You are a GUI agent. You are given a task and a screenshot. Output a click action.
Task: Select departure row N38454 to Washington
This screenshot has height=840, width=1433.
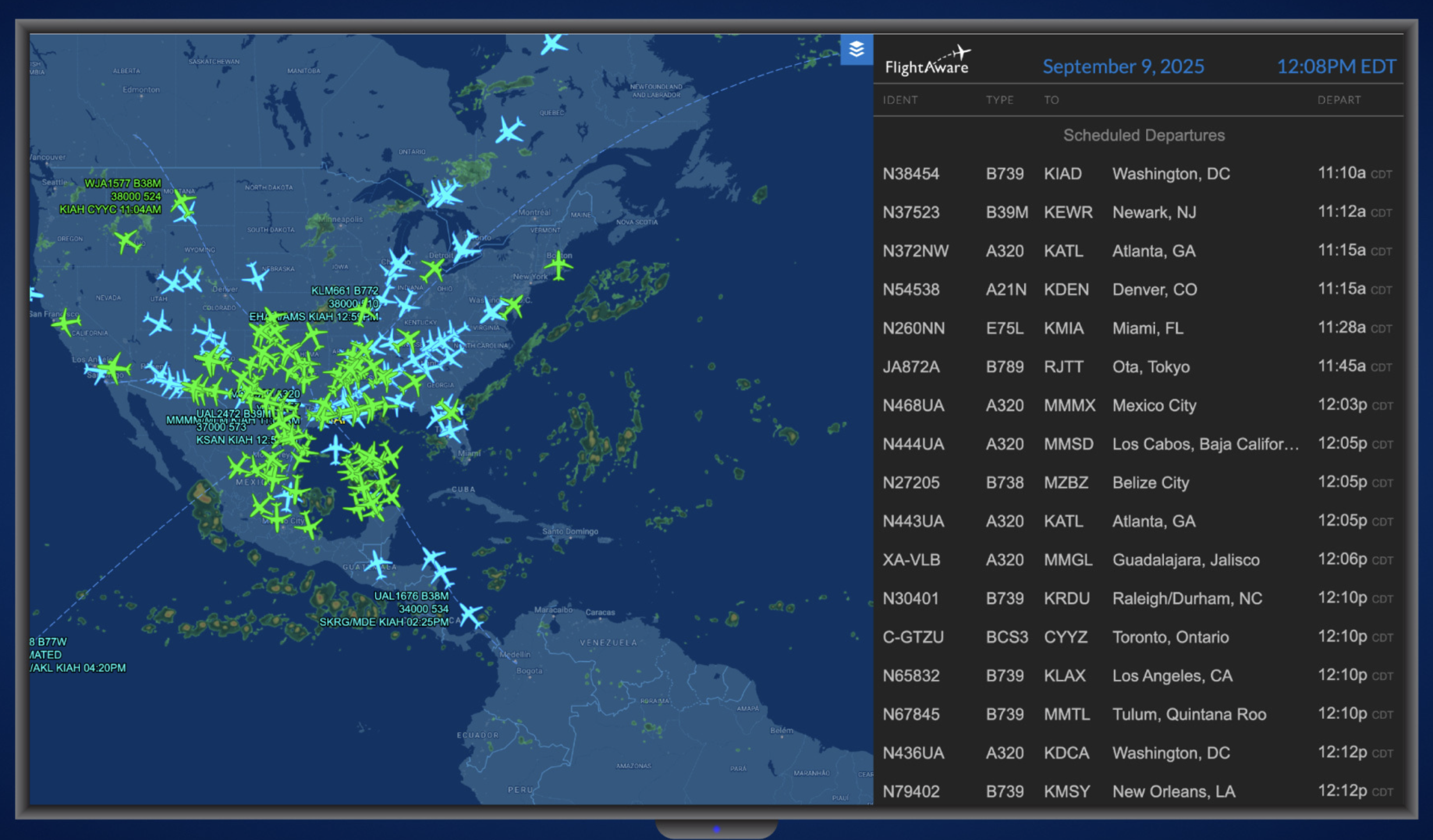click(x=1138, y=174)
